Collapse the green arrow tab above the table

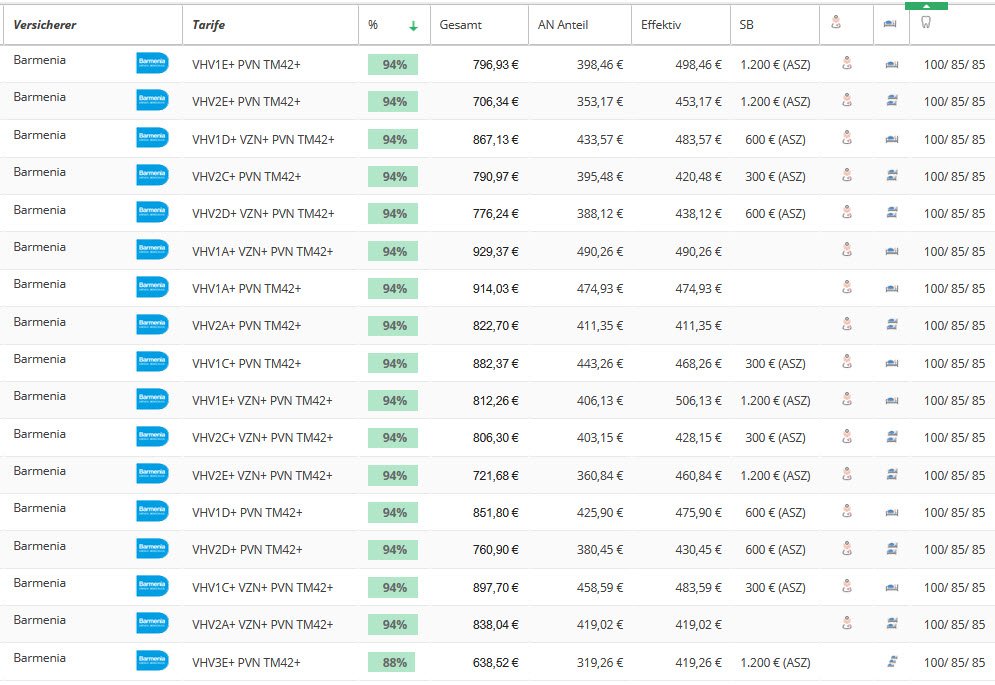click(926, 5)
